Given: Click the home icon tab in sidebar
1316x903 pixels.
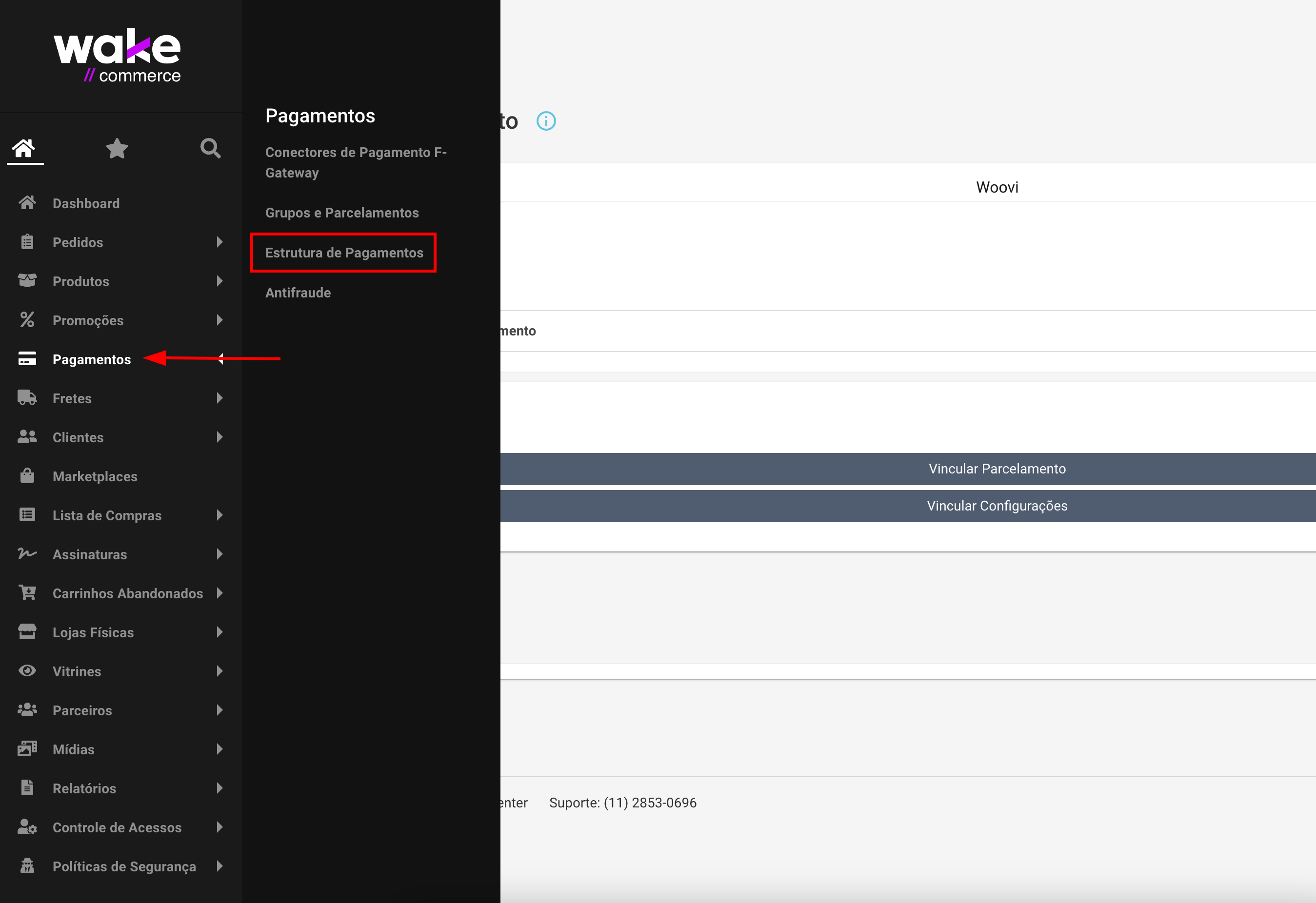Looking at the screenshot, I should click(x=24, y=148).
